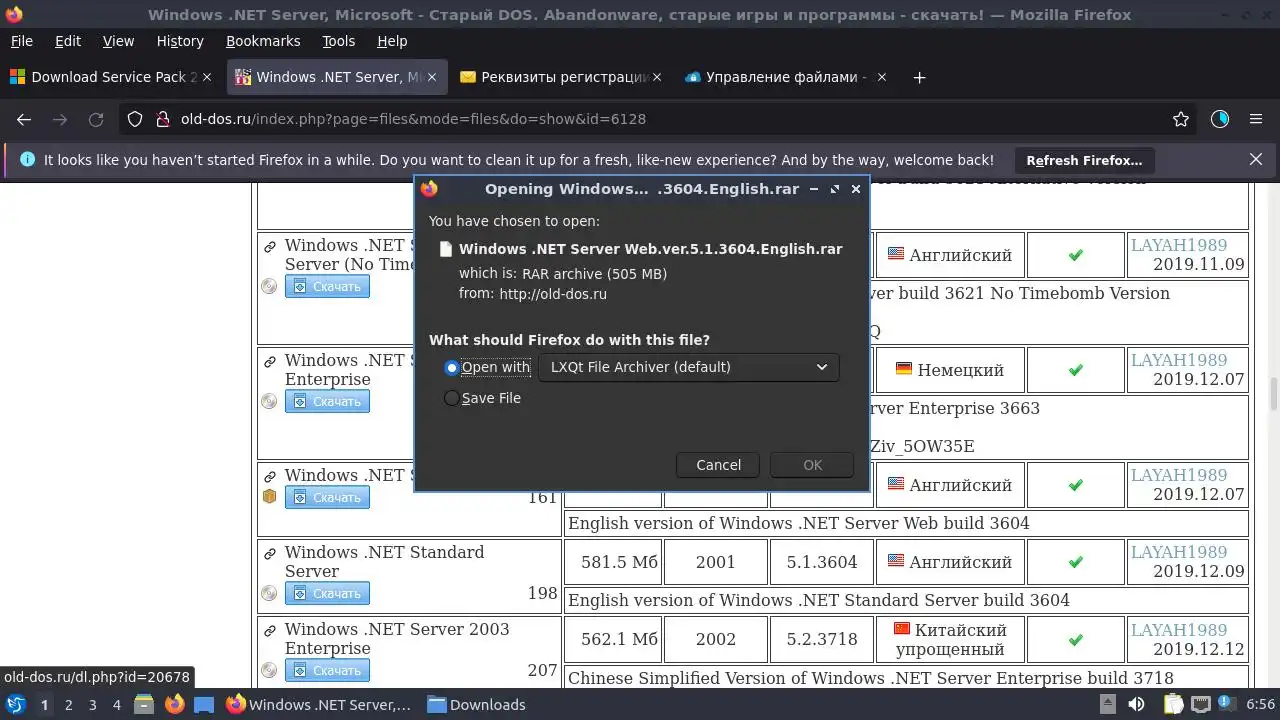The width and height of the screenshot is (1280, 720).
Task: Click the 581.5 Мб size cell
Action: (612, 562)
